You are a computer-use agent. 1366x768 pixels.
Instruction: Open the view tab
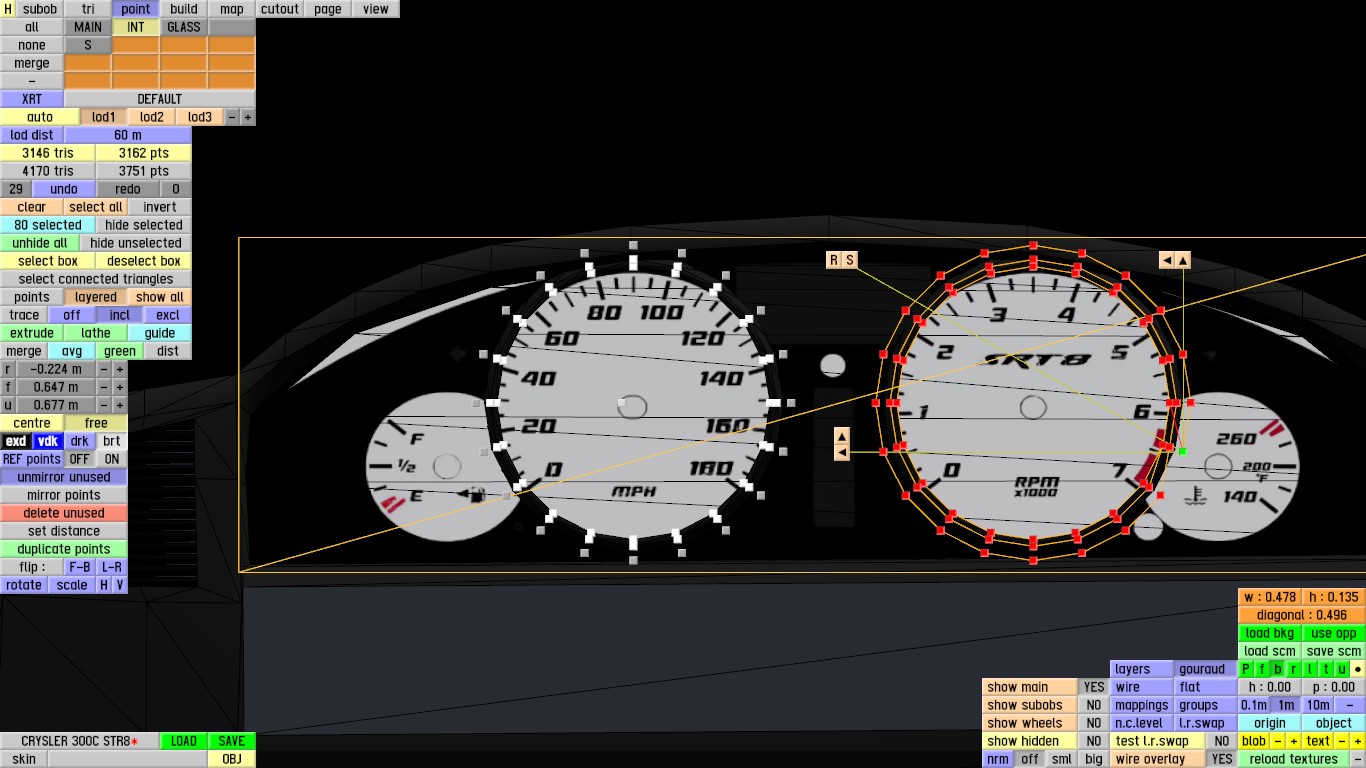point(376,9)
